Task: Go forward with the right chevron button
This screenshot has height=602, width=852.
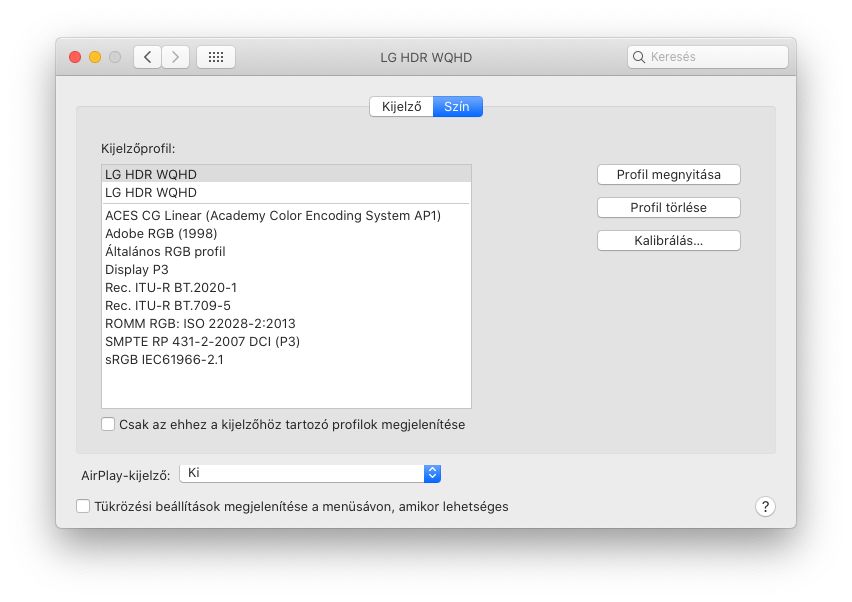Action: point(175,57)
